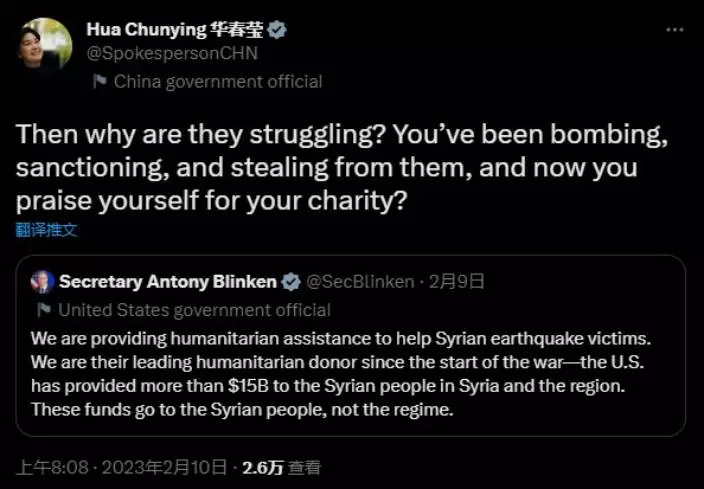
Task: Click the flag icon before United States government official
Action: [43, 310]
